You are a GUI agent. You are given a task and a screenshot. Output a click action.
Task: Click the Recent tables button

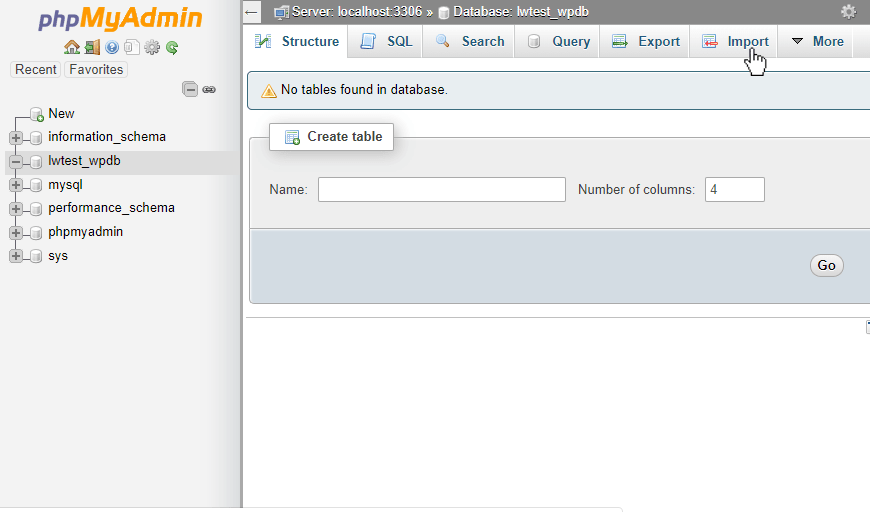point(36,69)
